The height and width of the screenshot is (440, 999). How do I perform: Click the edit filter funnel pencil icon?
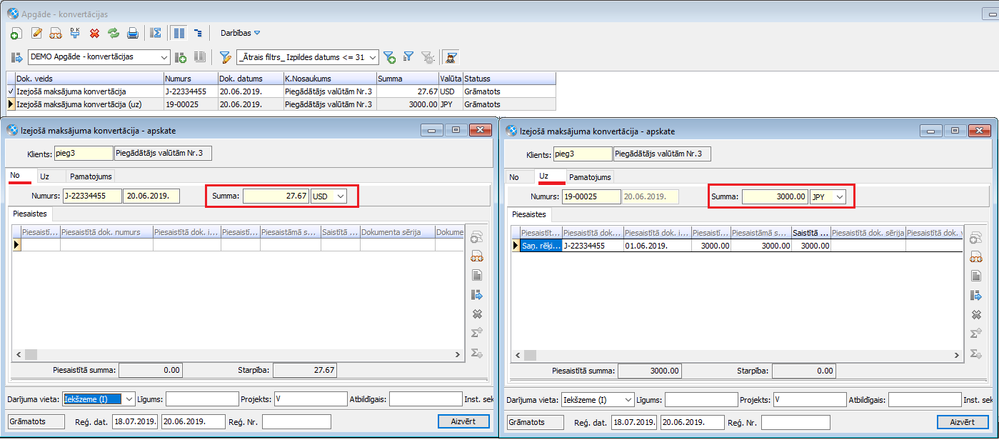(x=225, y=57)
